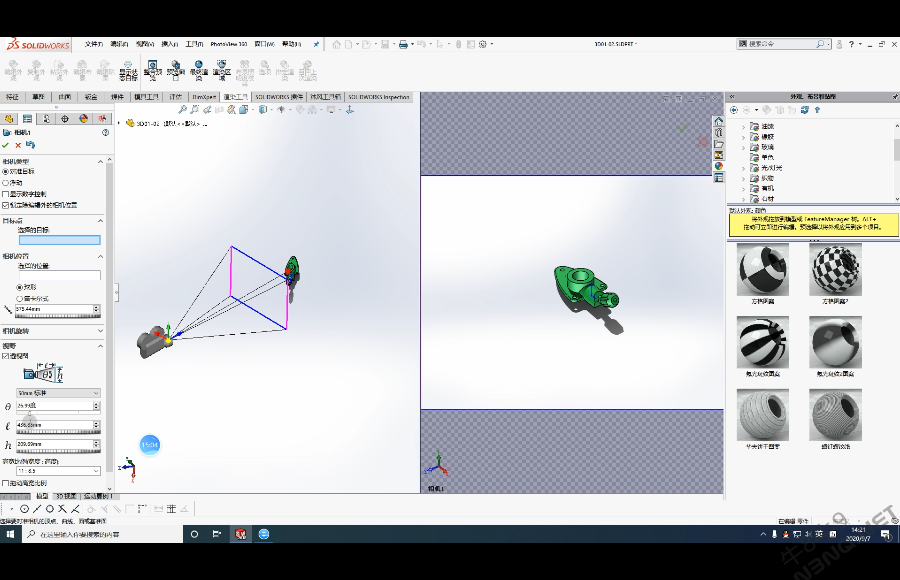Screen dimensions: 900x580
Task: Click the Home icon in title toolbar
Action: click(x=336, y=44)
